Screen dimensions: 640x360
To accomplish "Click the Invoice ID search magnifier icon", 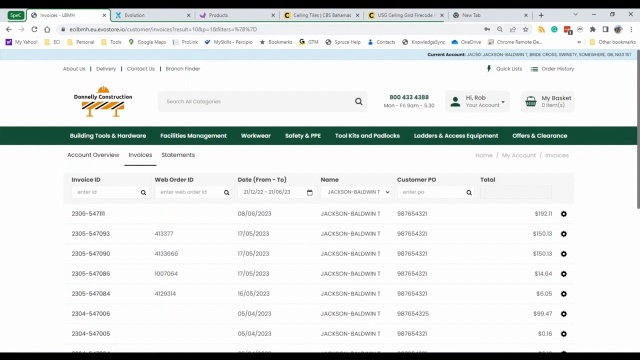I will [x=143, y=193].
